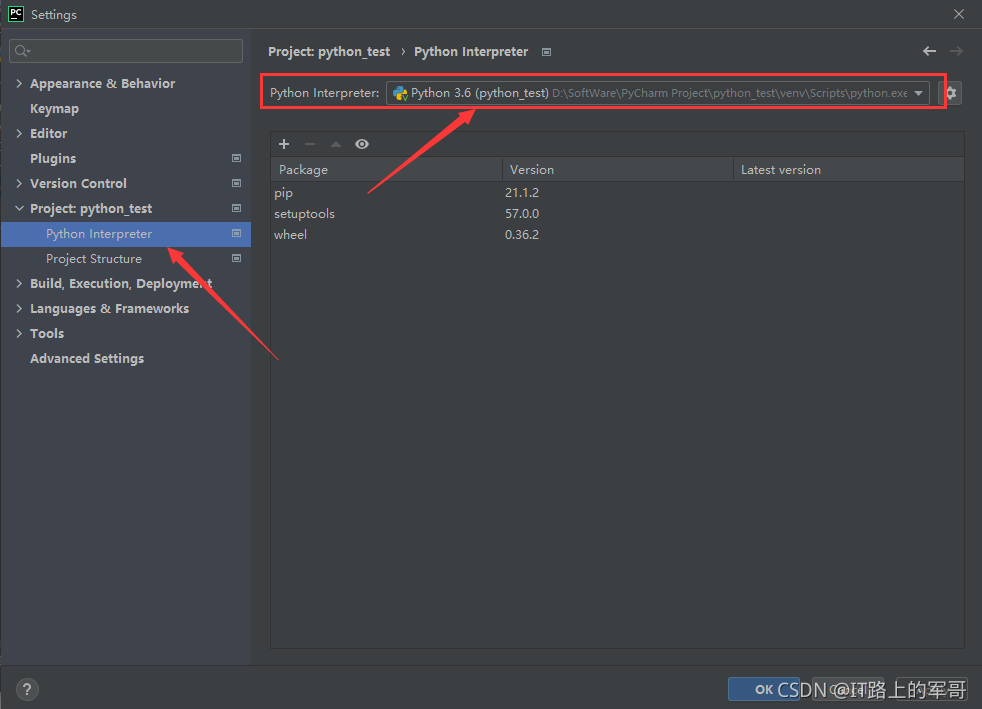Click the project-level icon on the Version Control row
The height and width of the screenshot is (709, 982).
pos(236,184)
